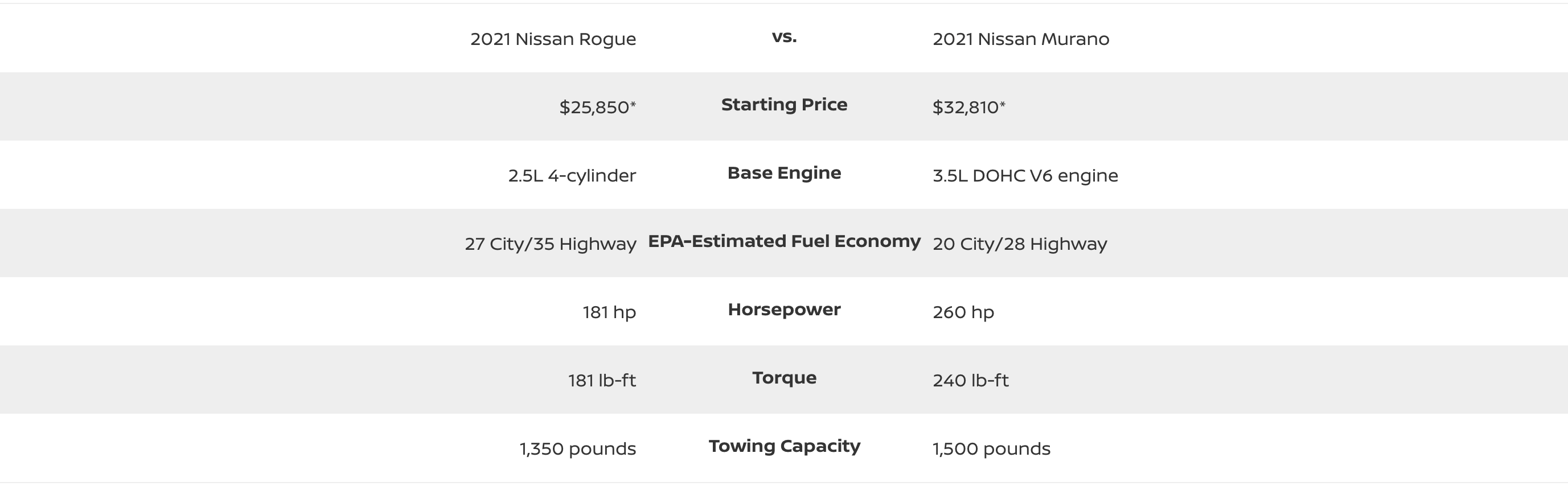Click the Murano $32,810 starting price
The width and height of the screenshot is (1568, 486).
pos(969,107)
